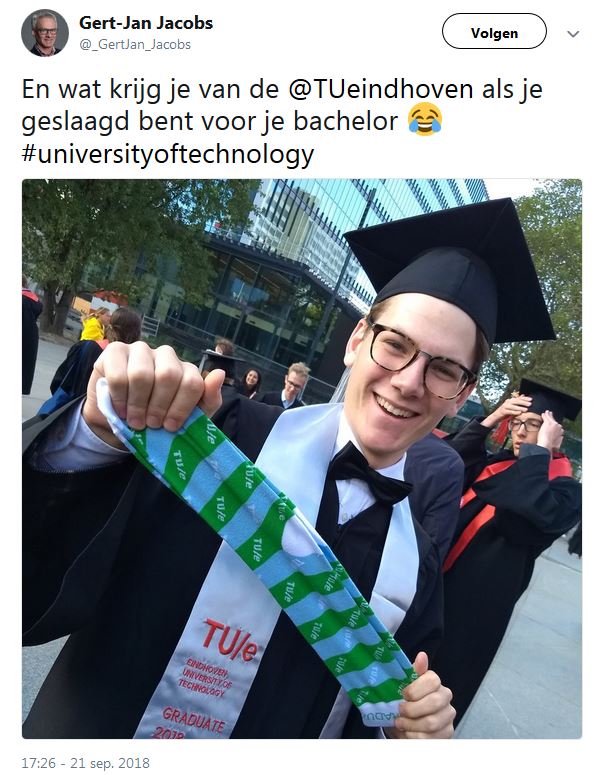Open Gert-Jan Jacobs' profile avatar
This screenshot has width=599, height=775.
44,33
